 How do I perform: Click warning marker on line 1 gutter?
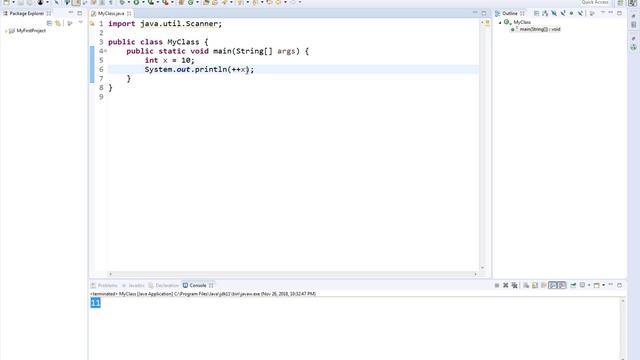pos(92,24)
